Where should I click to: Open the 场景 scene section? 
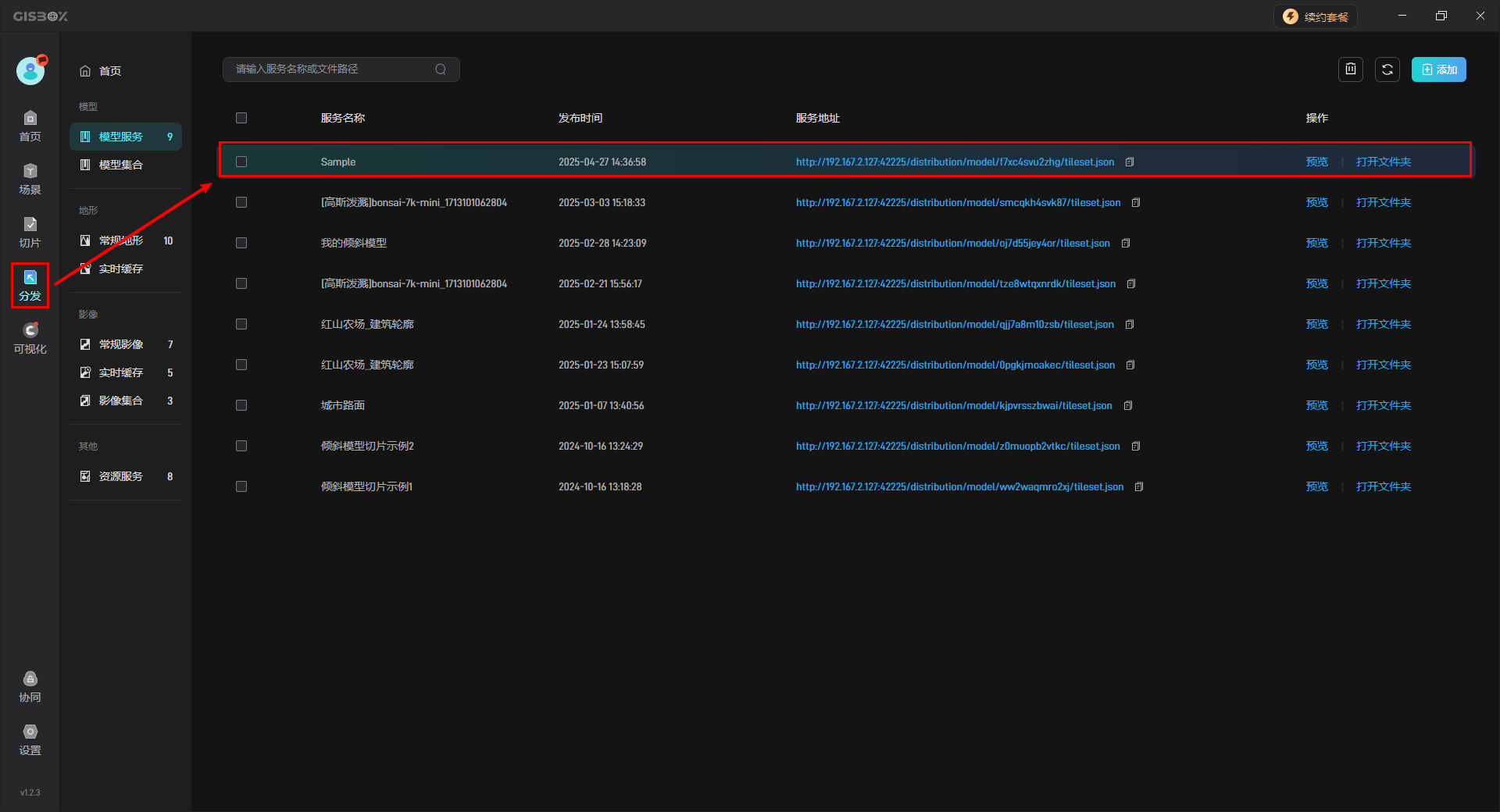click(x=30, y=179)
